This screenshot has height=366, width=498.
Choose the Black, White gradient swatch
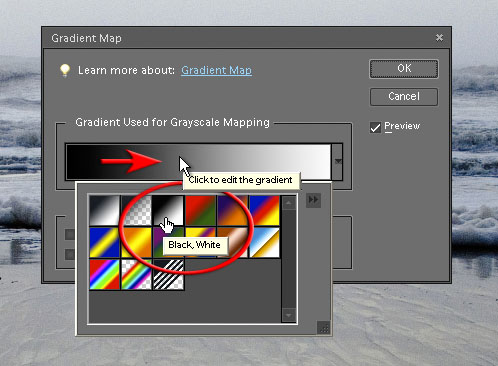168,210
